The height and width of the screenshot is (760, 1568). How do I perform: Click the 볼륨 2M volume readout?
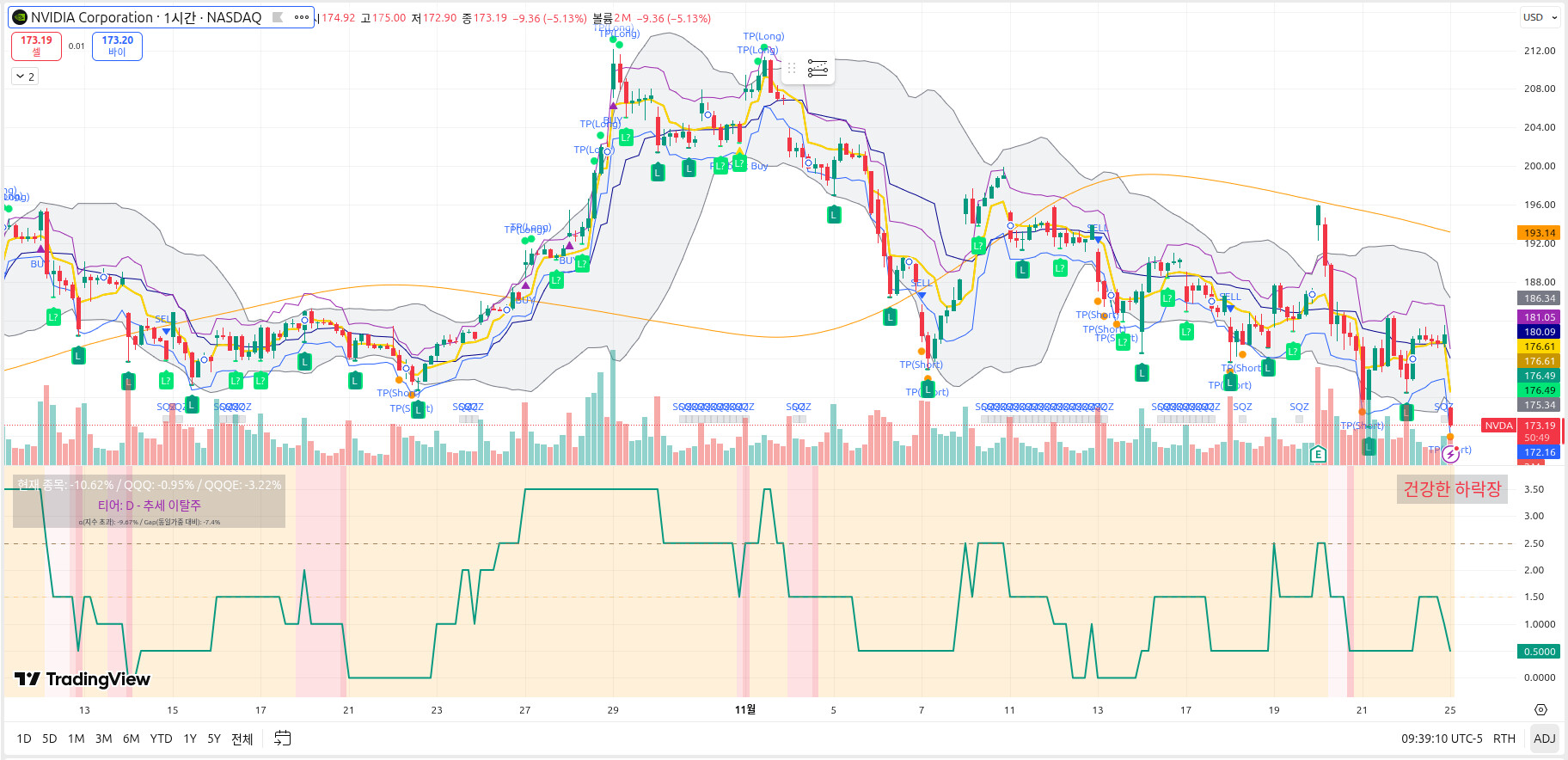click(x=611, y=18)
